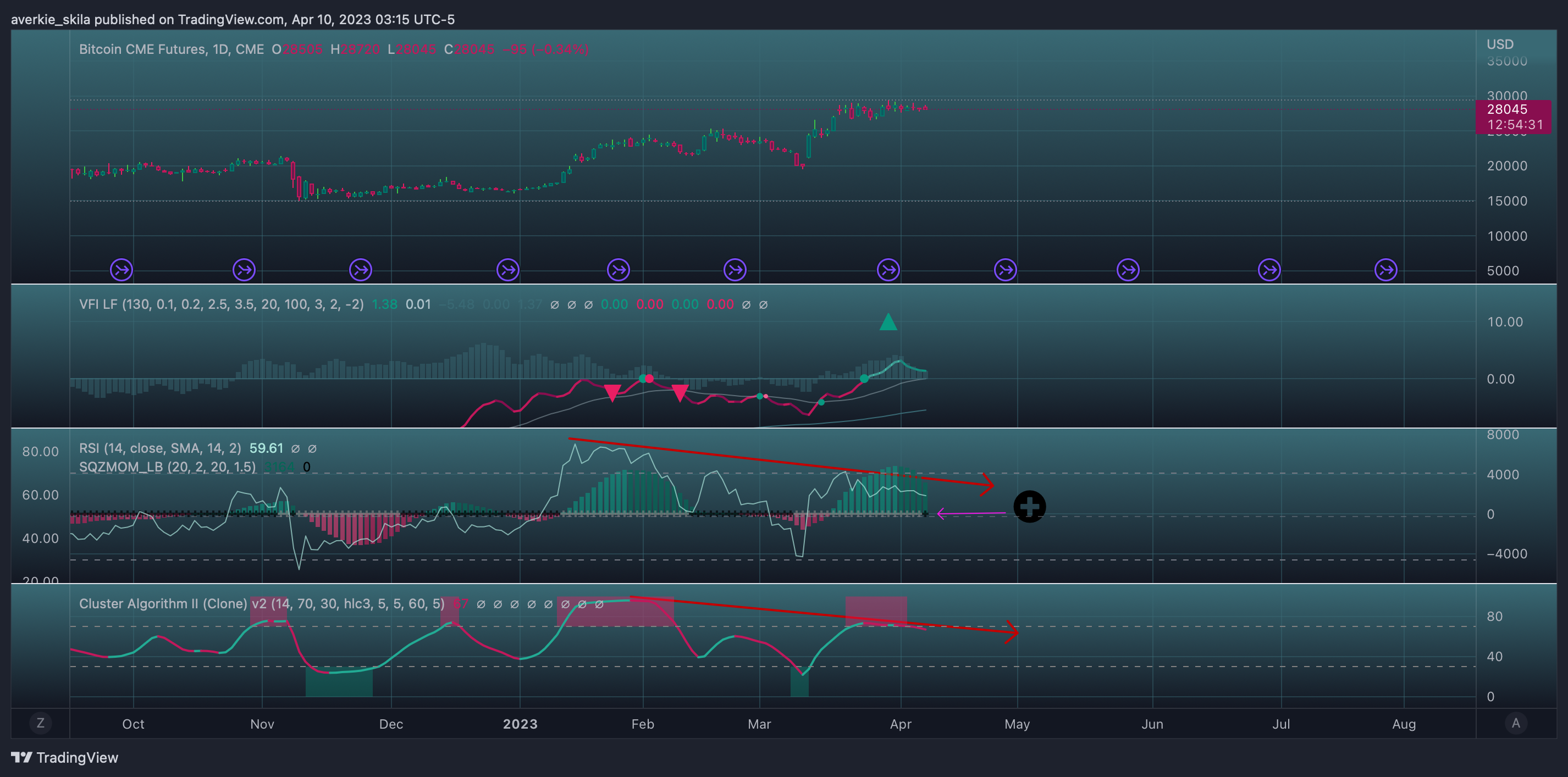Click the 80.00 RSI scale label
Viewport: 1568px width, 777px height.
point(41,452)
